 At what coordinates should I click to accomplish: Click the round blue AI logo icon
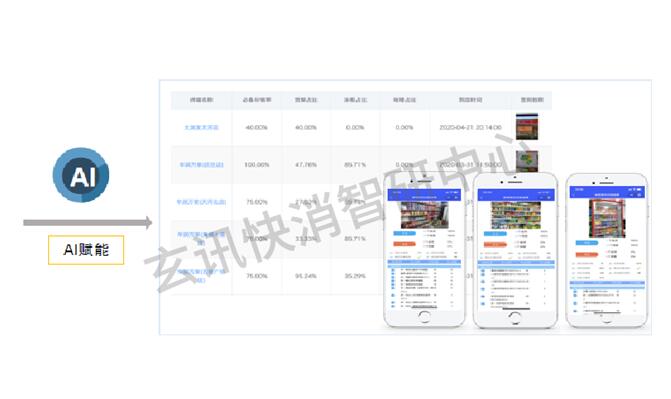point(81,175)
